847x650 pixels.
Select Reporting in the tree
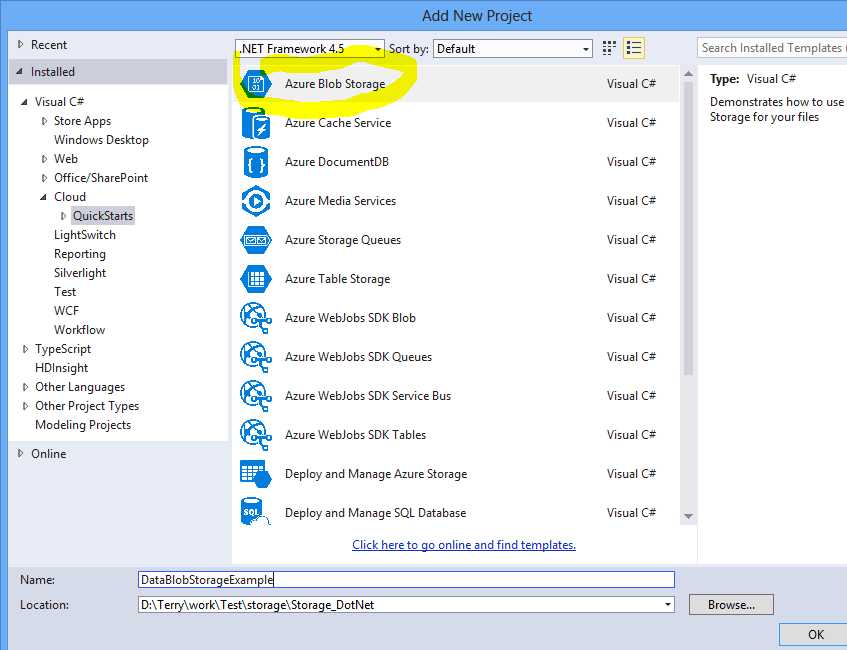click(x=80, y=254)
